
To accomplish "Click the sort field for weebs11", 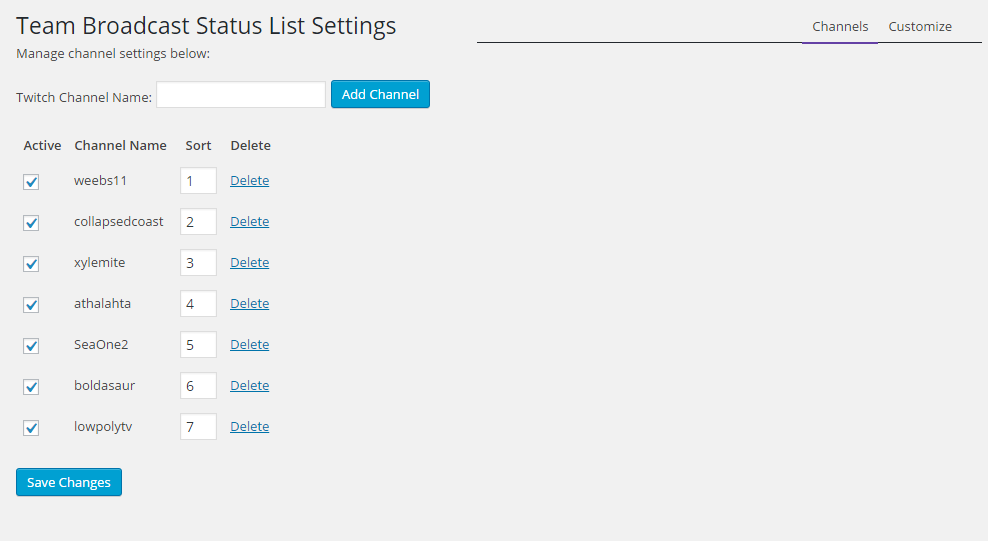I will coord(198,181).
